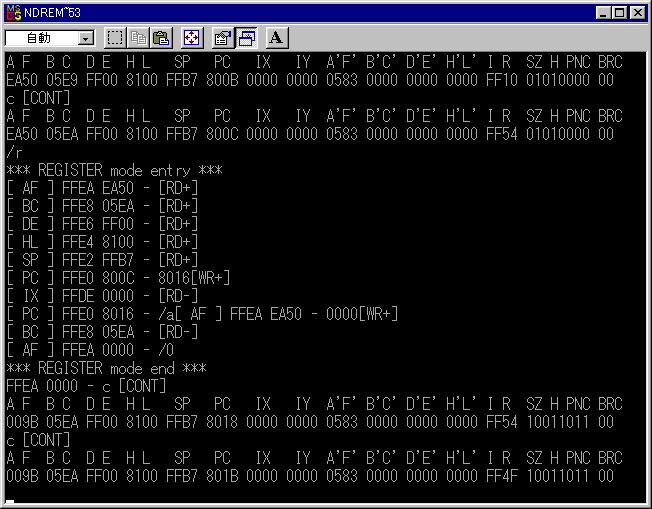Click the IR value FF4F
The height and width of the screenshot is (509, 652).
click(502, 476)
